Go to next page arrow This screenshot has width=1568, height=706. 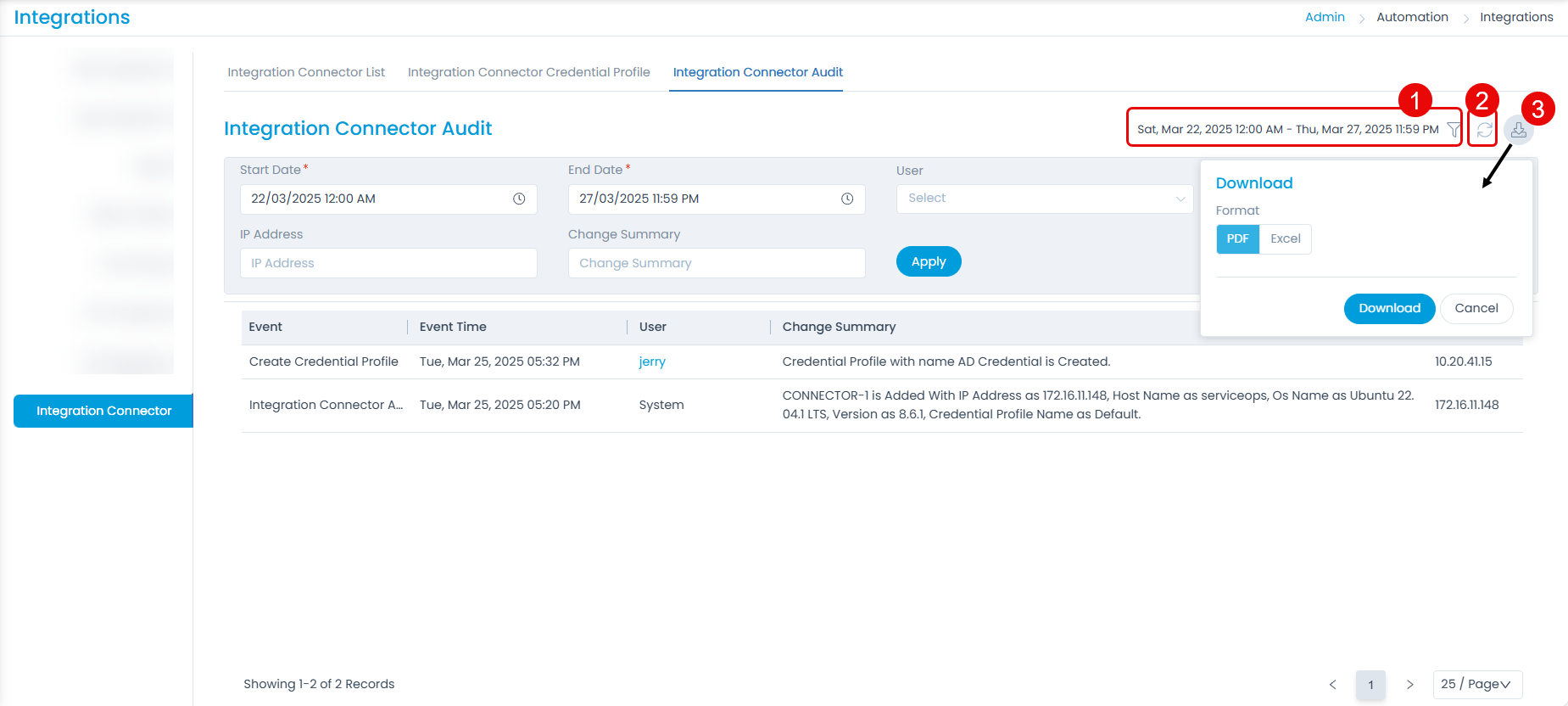[1409, 685]
